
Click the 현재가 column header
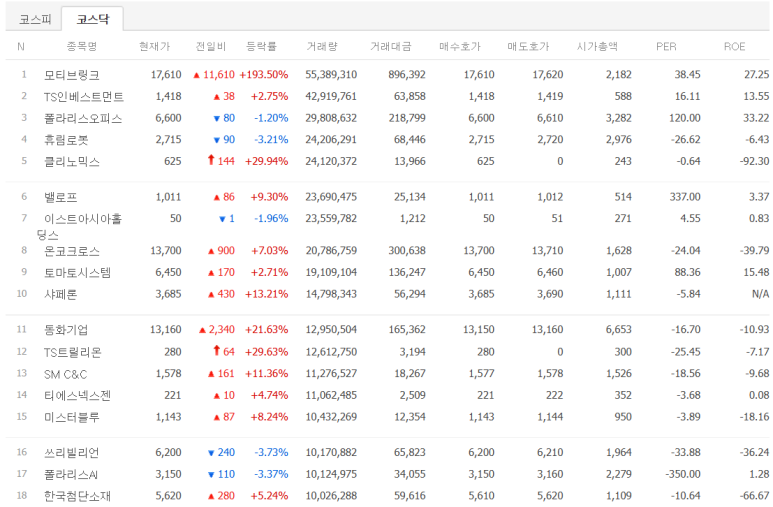[154, 46]
